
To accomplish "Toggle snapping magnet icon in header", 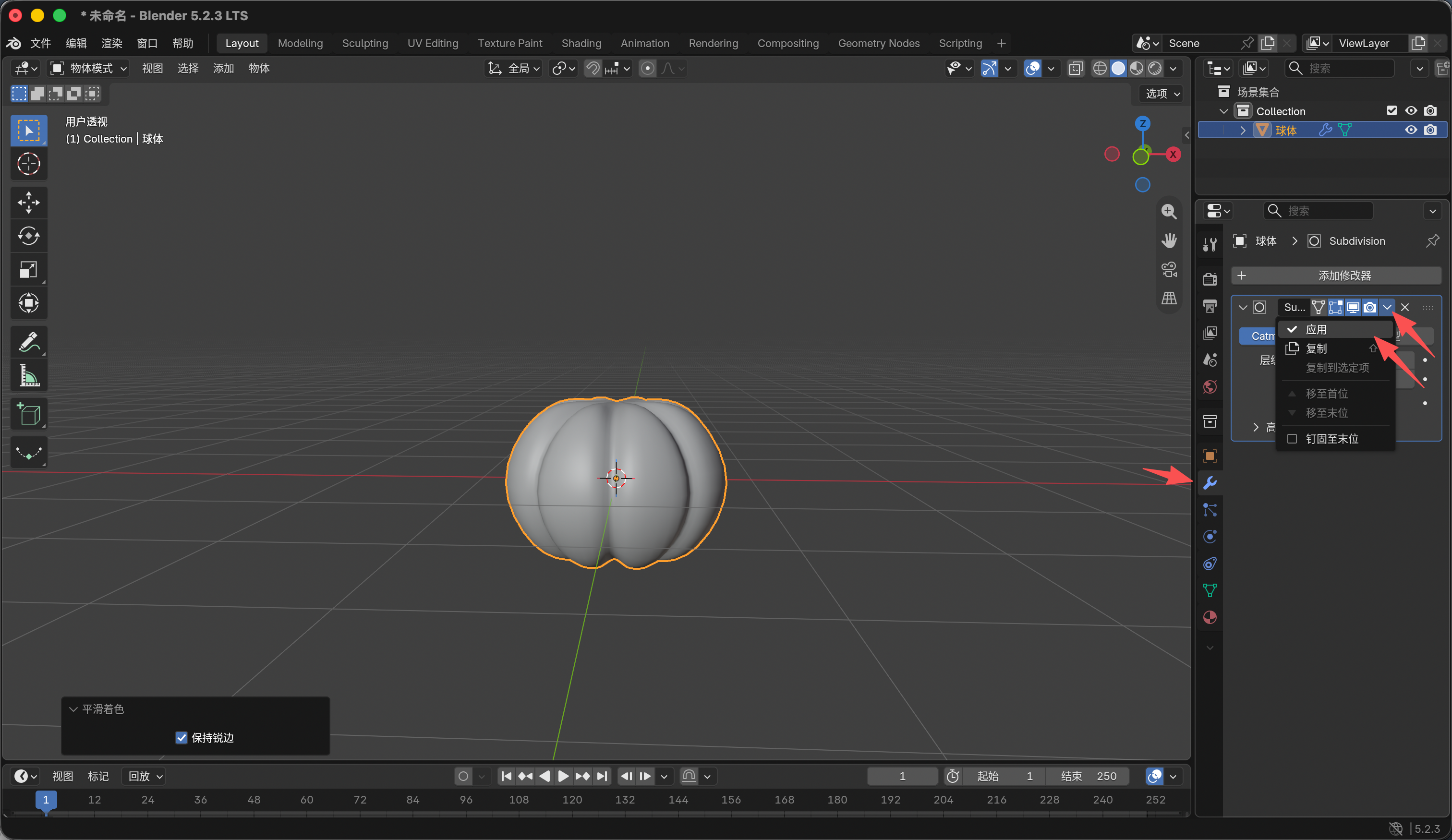I will 593,69.
